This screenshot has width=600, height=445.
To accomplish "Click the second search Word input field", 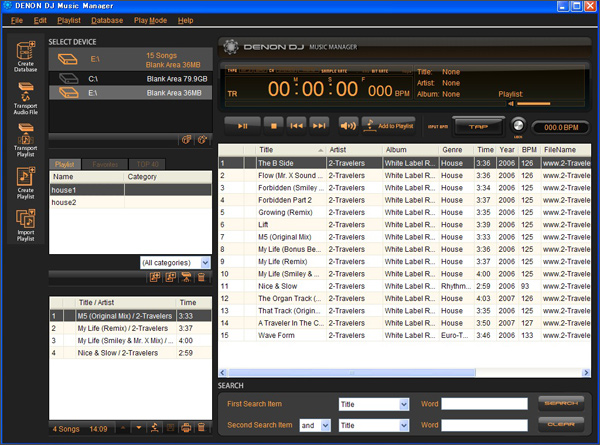I will (484, 425).
